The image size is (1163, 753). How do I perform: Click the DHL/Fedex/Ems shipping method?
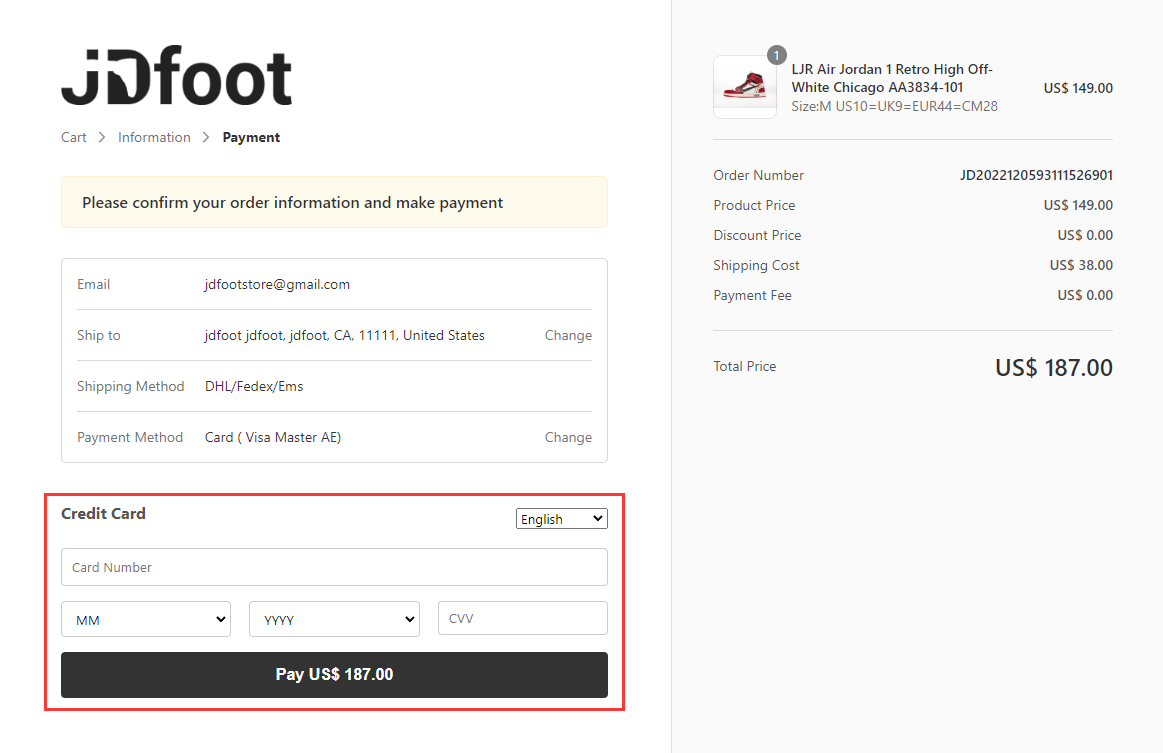point(254,387)
